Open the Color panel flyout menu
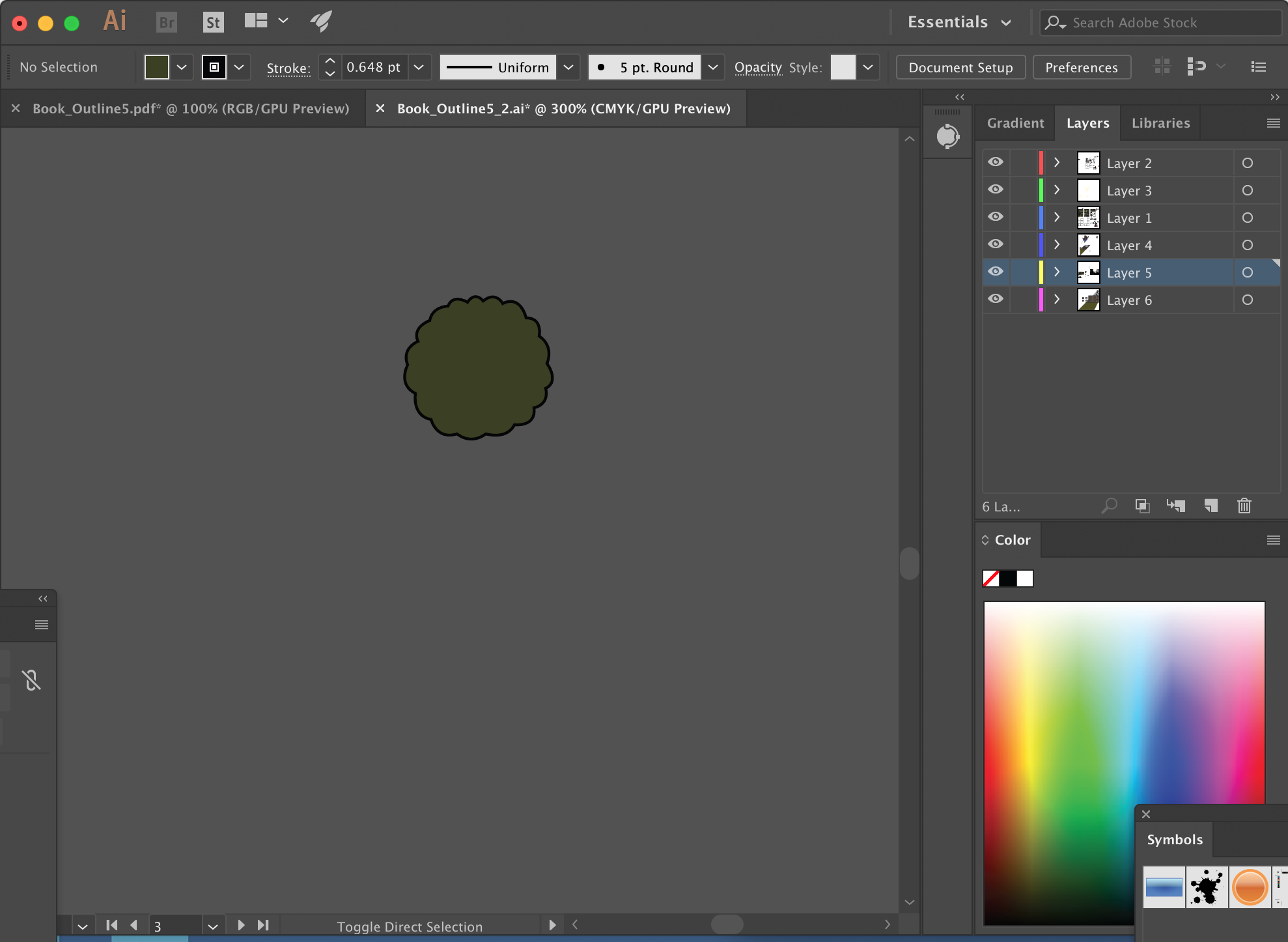Image resolution: width=1288 pixels, height=942 pixels. [x=1274, y=540]
